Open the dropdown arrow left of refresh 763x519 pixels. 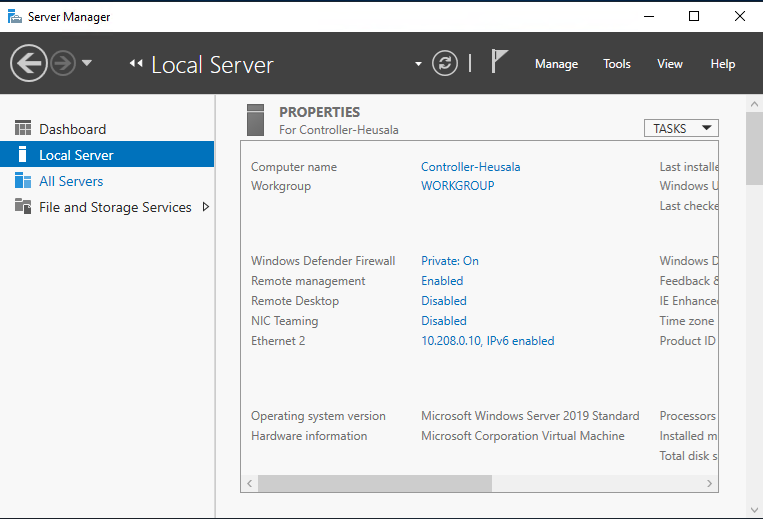[x=418, y=64]
